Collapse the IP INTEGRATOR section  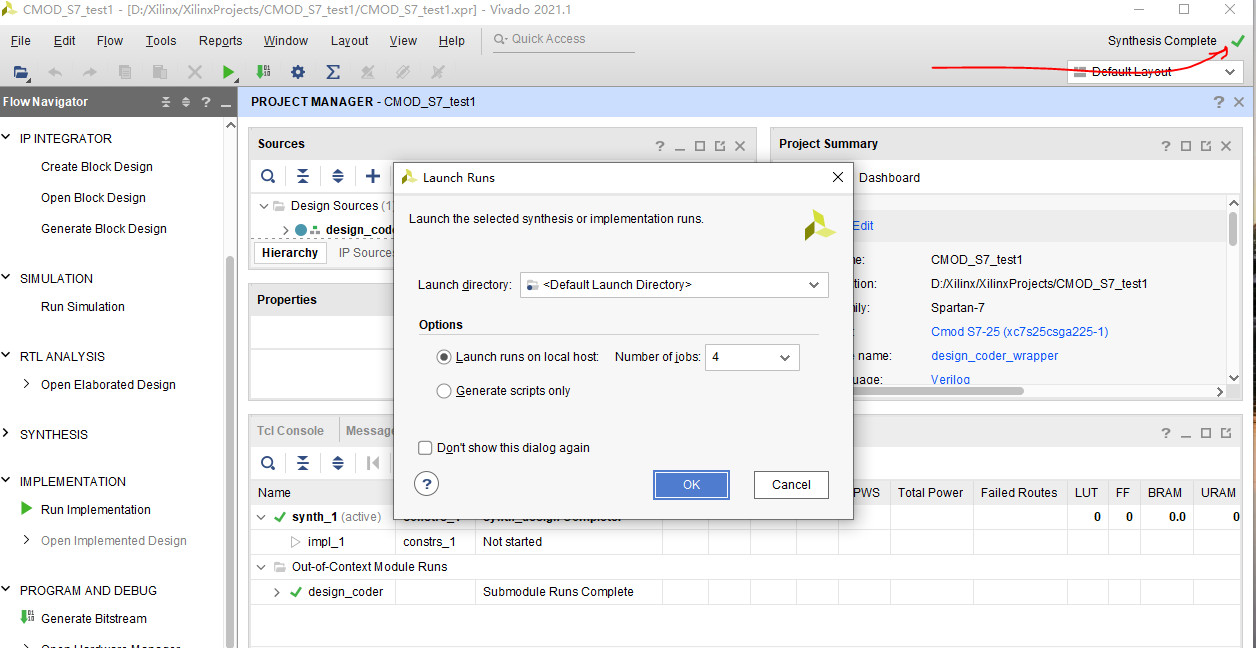pos(7,139)
